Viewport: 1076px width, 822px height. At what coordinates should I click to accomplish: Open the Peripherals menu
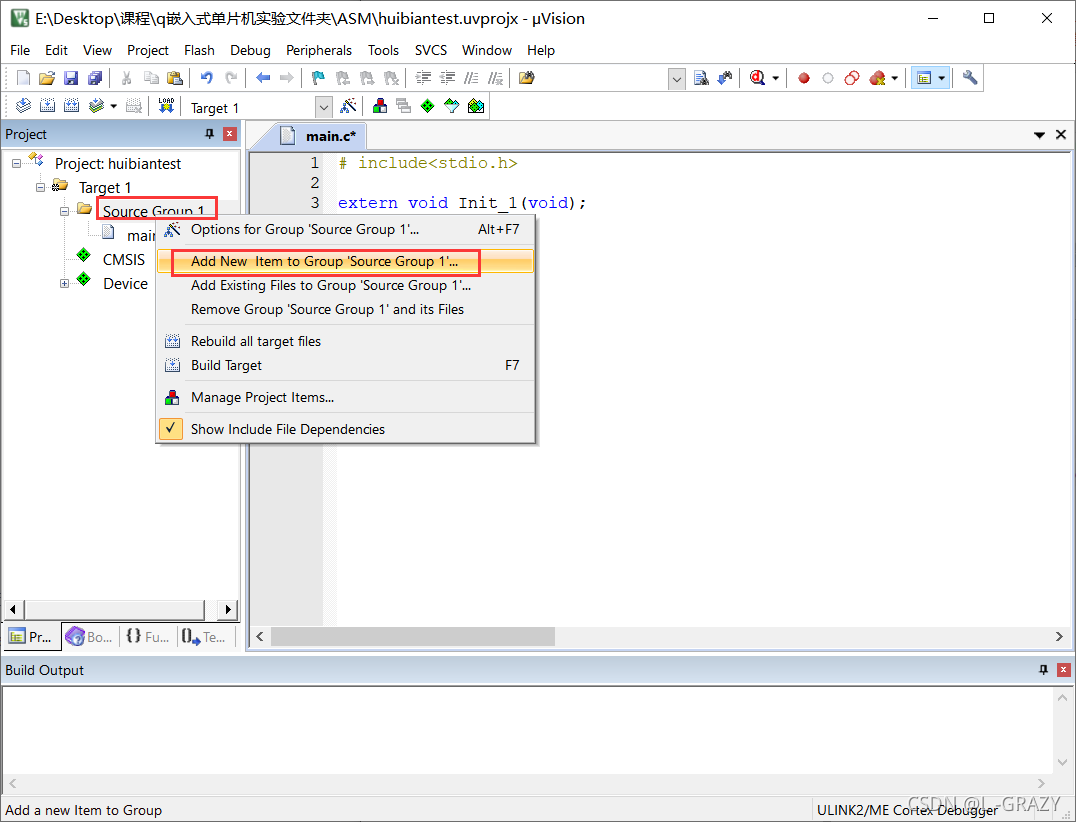click(x=318, y=50)
